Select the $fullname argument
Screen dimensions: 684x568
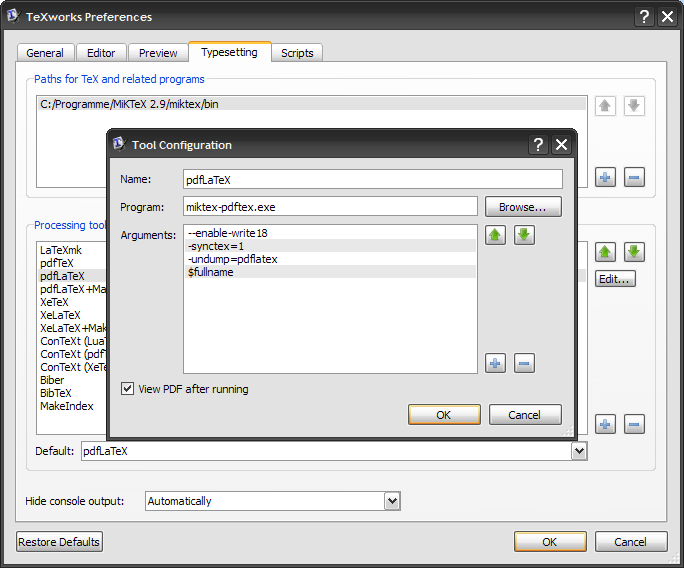(x=330, y=272)
